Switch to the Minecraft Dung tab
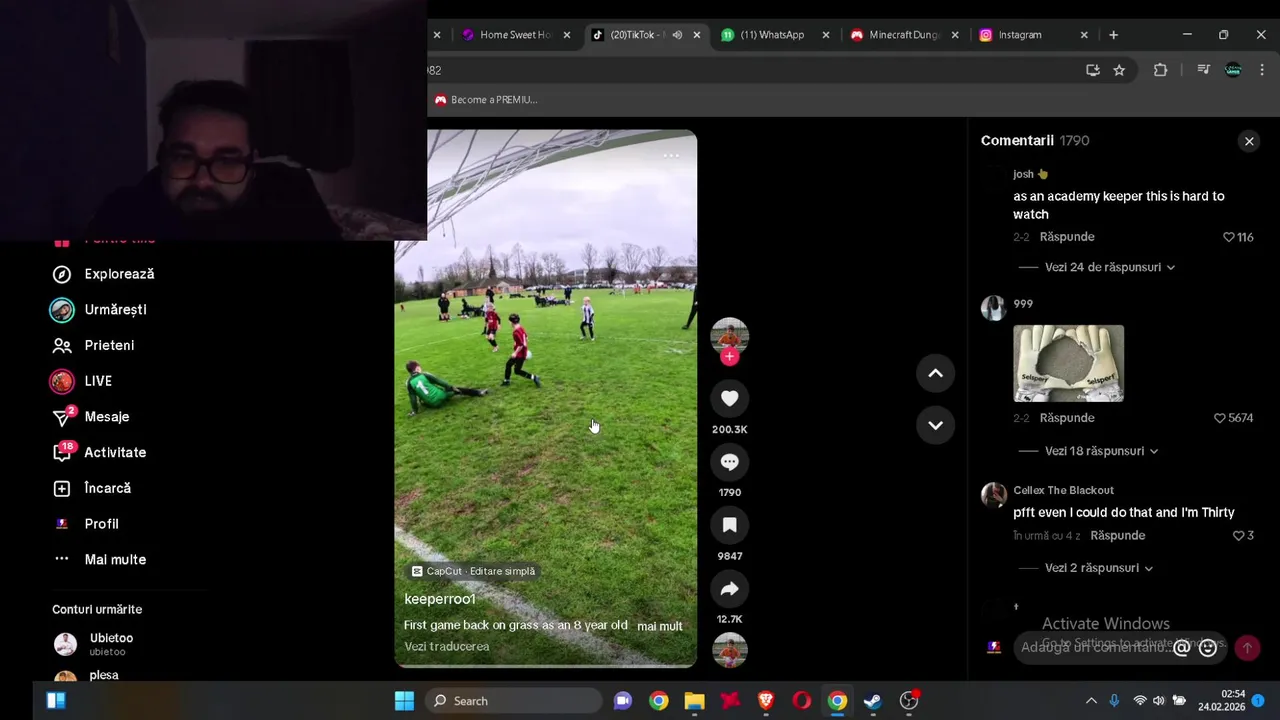 pos(904,35)
